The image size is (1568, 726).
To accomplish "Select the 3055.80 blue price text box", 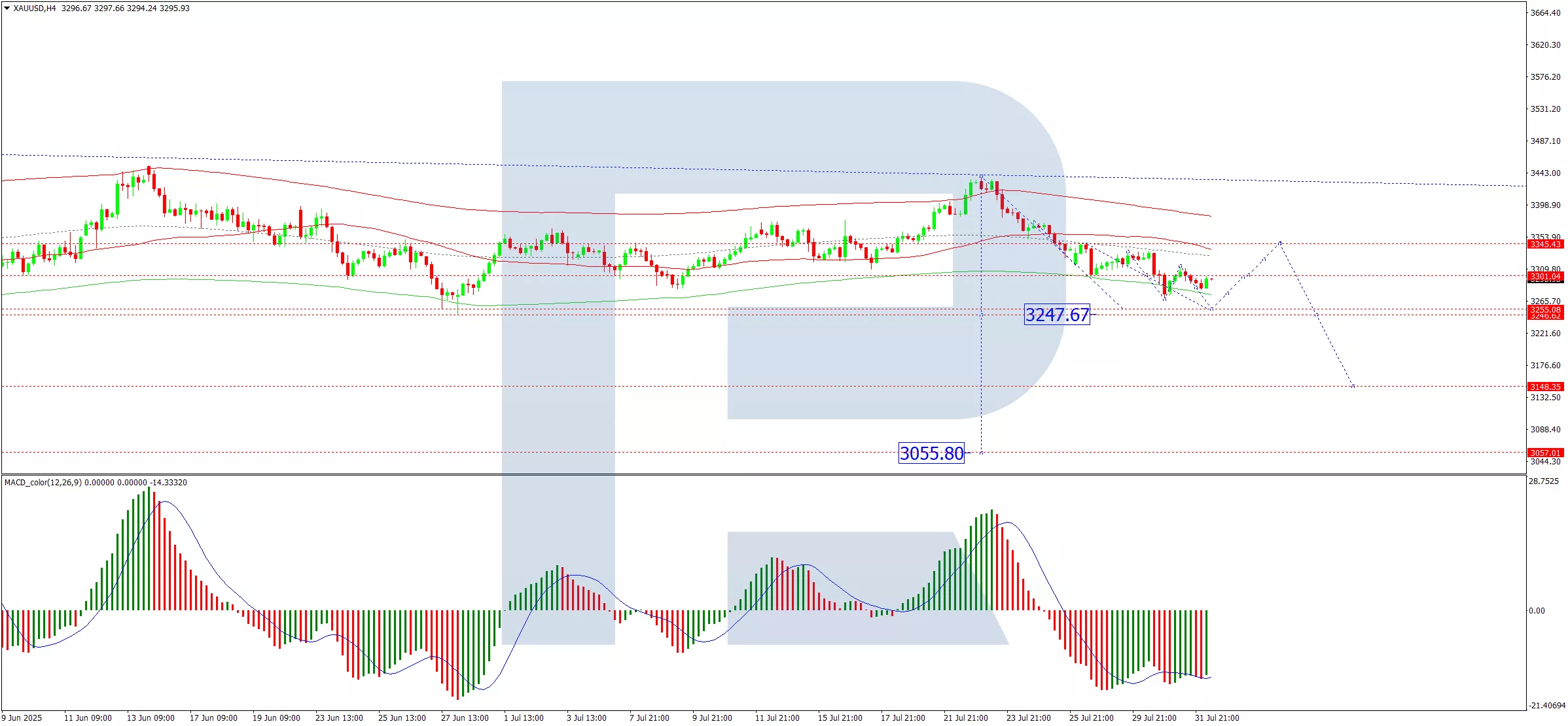I will [931, 453].
